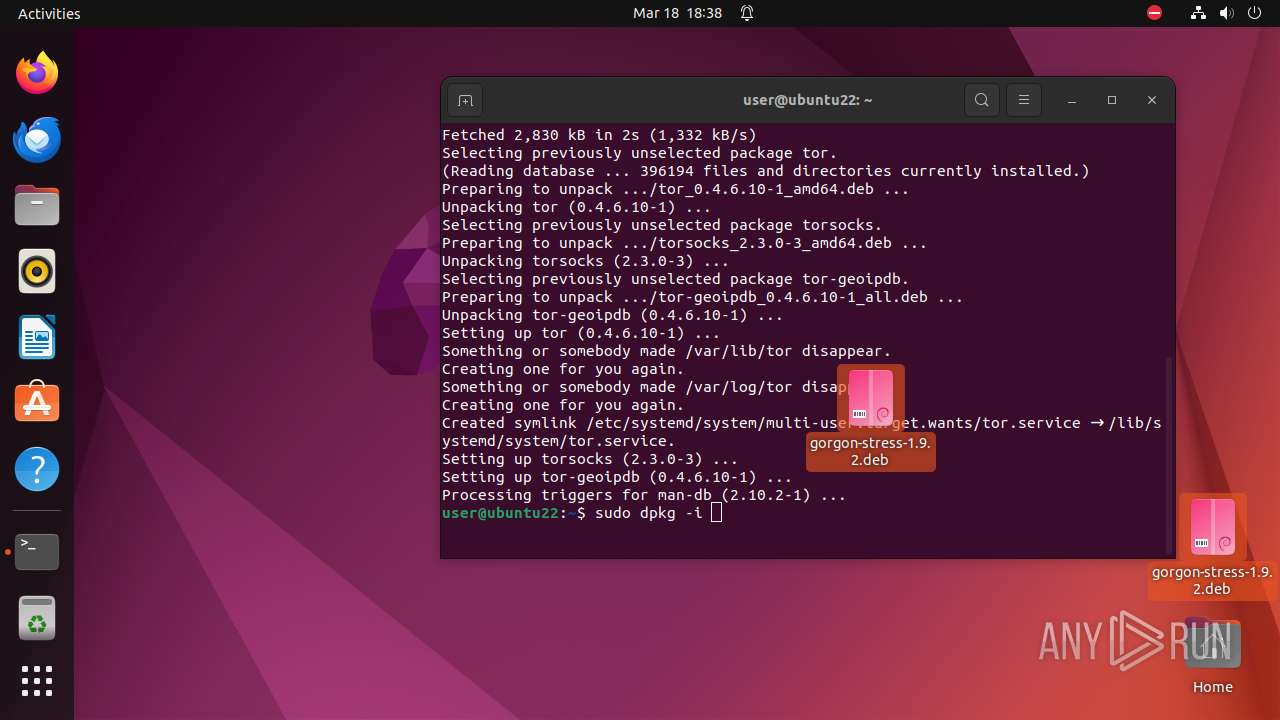Click the 'Setting up tor-geoipdb' line
Viewport: 1280px width, 720px height.
tap(617, 477)
